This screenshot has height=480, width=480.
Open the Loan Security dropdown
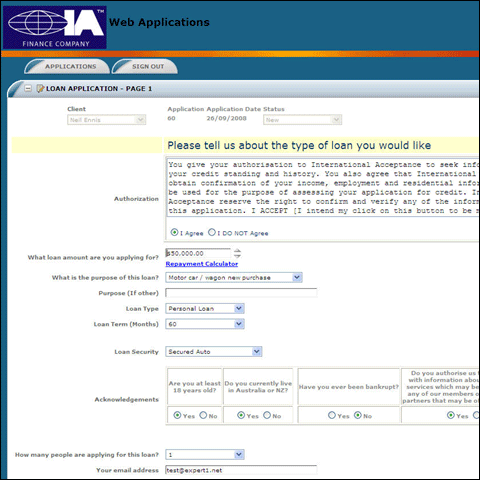[x=214, y=352]
